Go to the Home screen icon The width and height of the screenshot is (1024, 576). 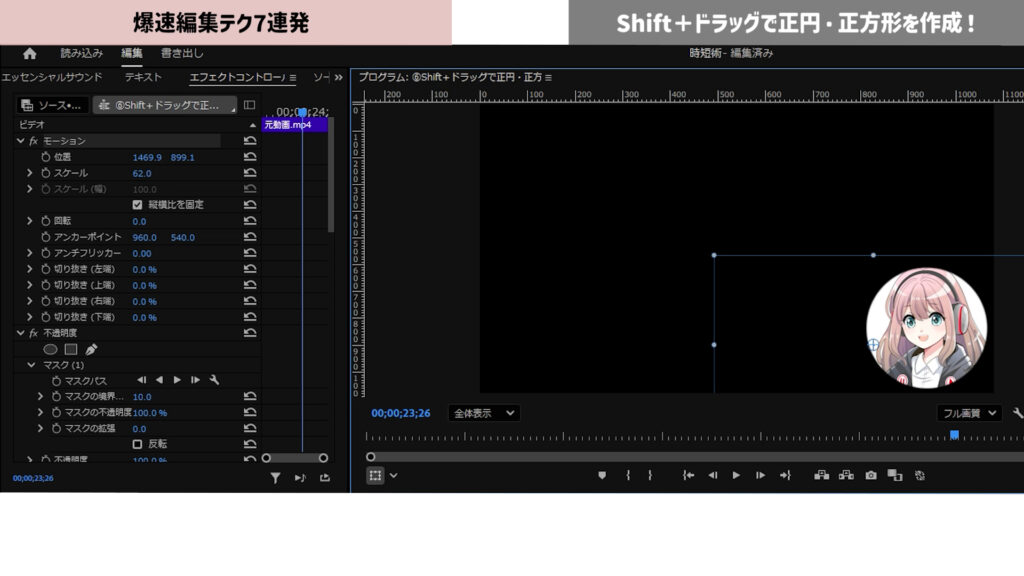[x=29, y=54]
